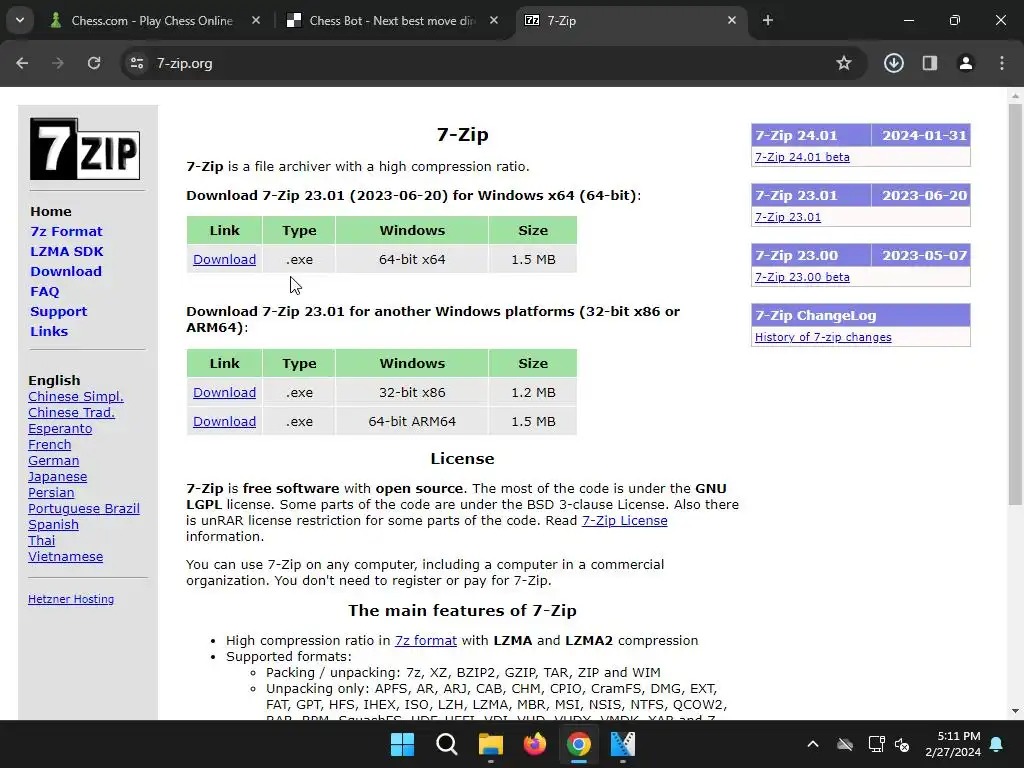Viewport: 1024px width, 768px height.
Task: Open the Support sidebar link
Action: click(x=59, y=312)
